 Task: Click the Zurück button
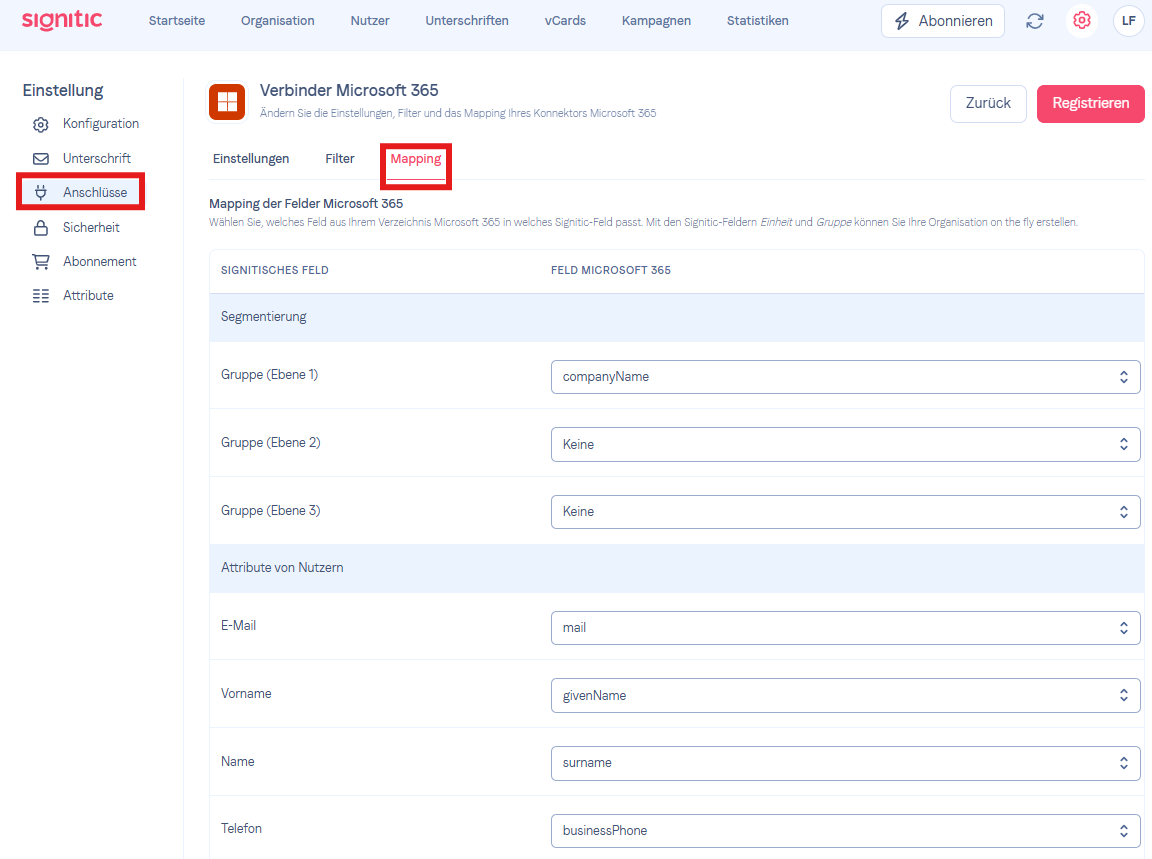tap(987, 104)
